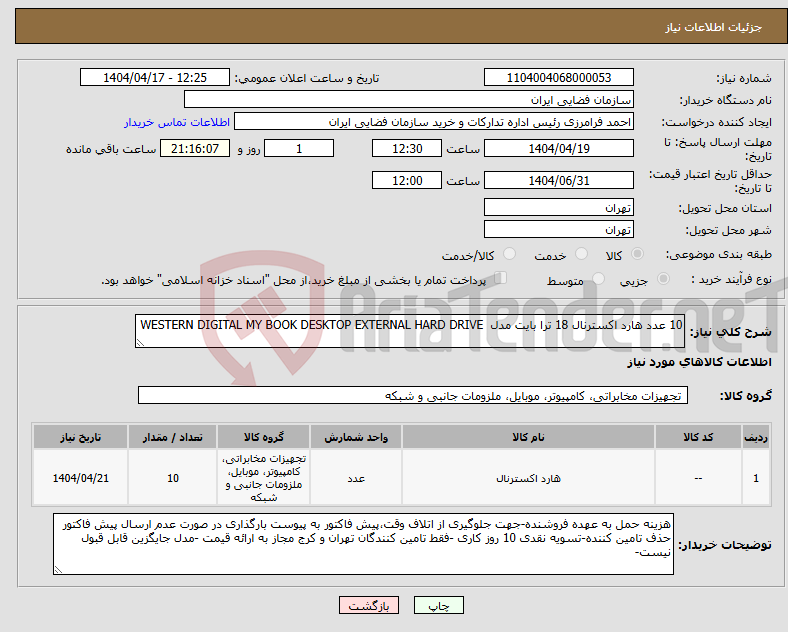Click the response deadline date 1404/04/19
The width and height of the screenshot is (788, 632).
558,148
